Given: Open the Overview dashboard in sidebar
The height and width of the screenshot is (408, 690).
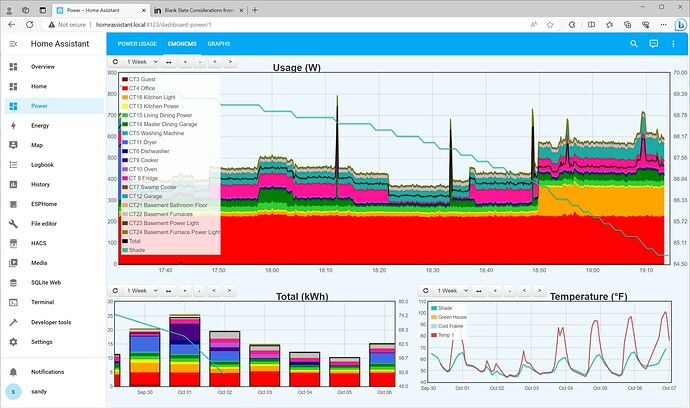Looking at the screenshot, I should coord(54,67).
